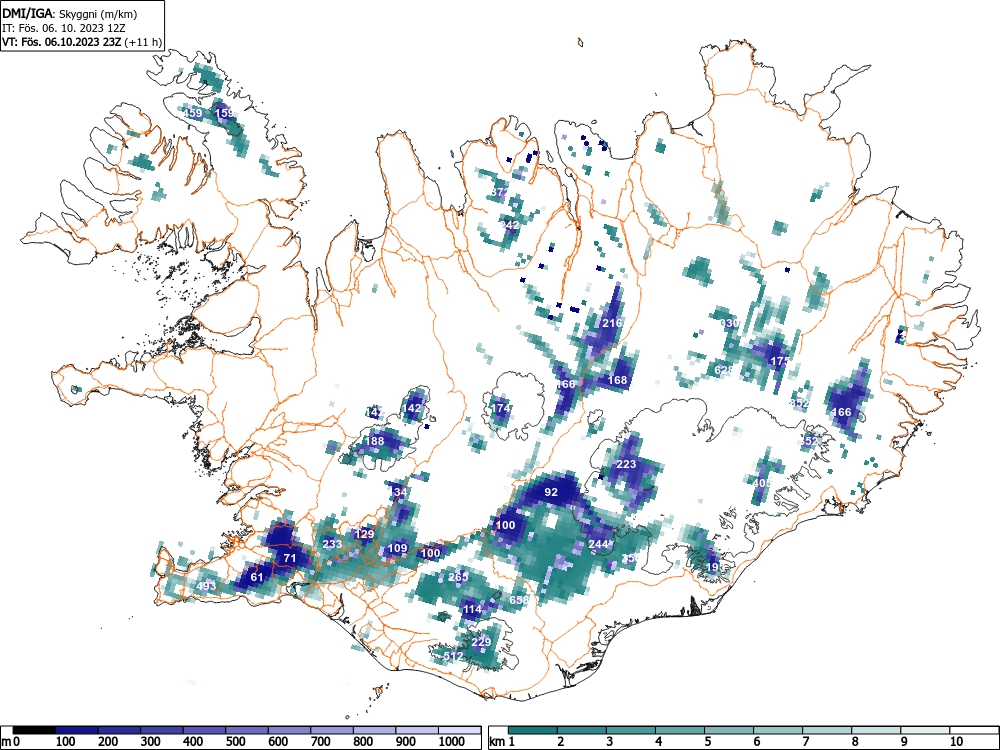Click the '493' value on the Reykjanes peninsula
This screenshot has height=750, width=1000.
(x=206, y=587)
